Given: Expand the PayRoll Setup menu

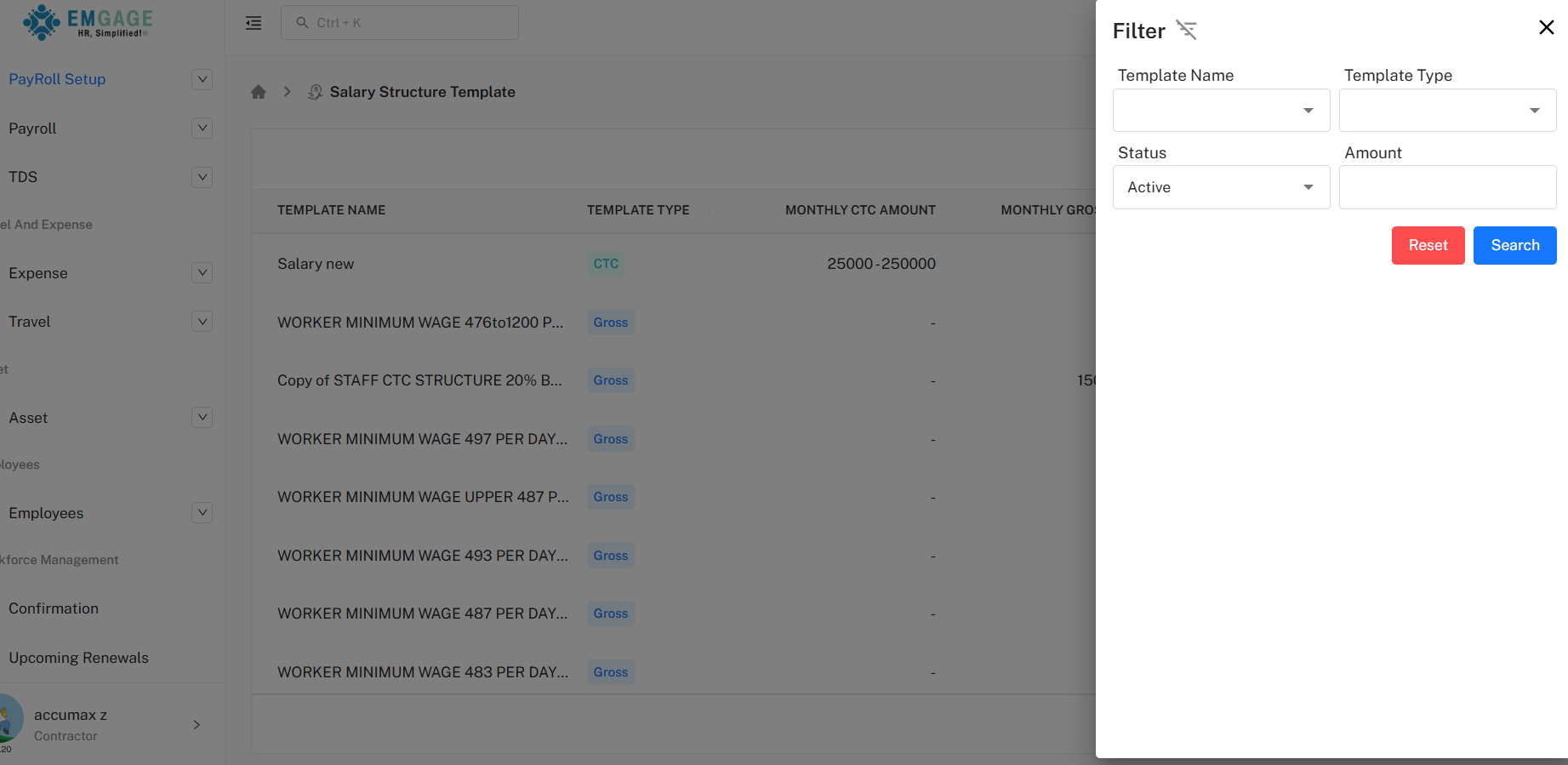Looking at the screenshot, I should pyautogui.click(x=202, y=79).
